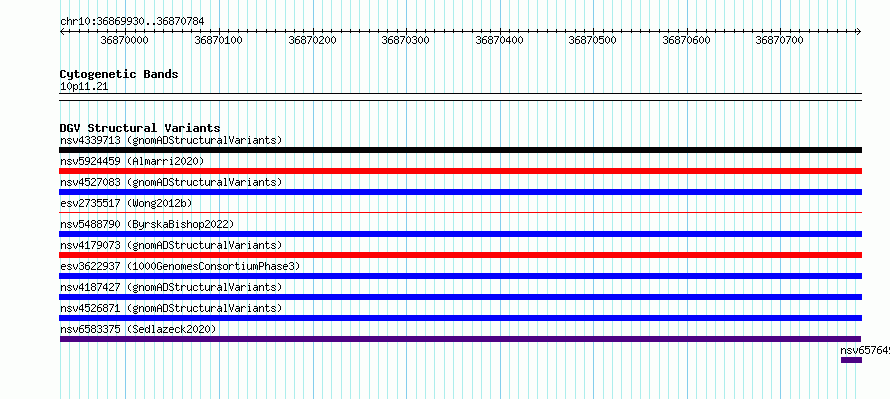Click the short purple nsv657649 bar

851,360
